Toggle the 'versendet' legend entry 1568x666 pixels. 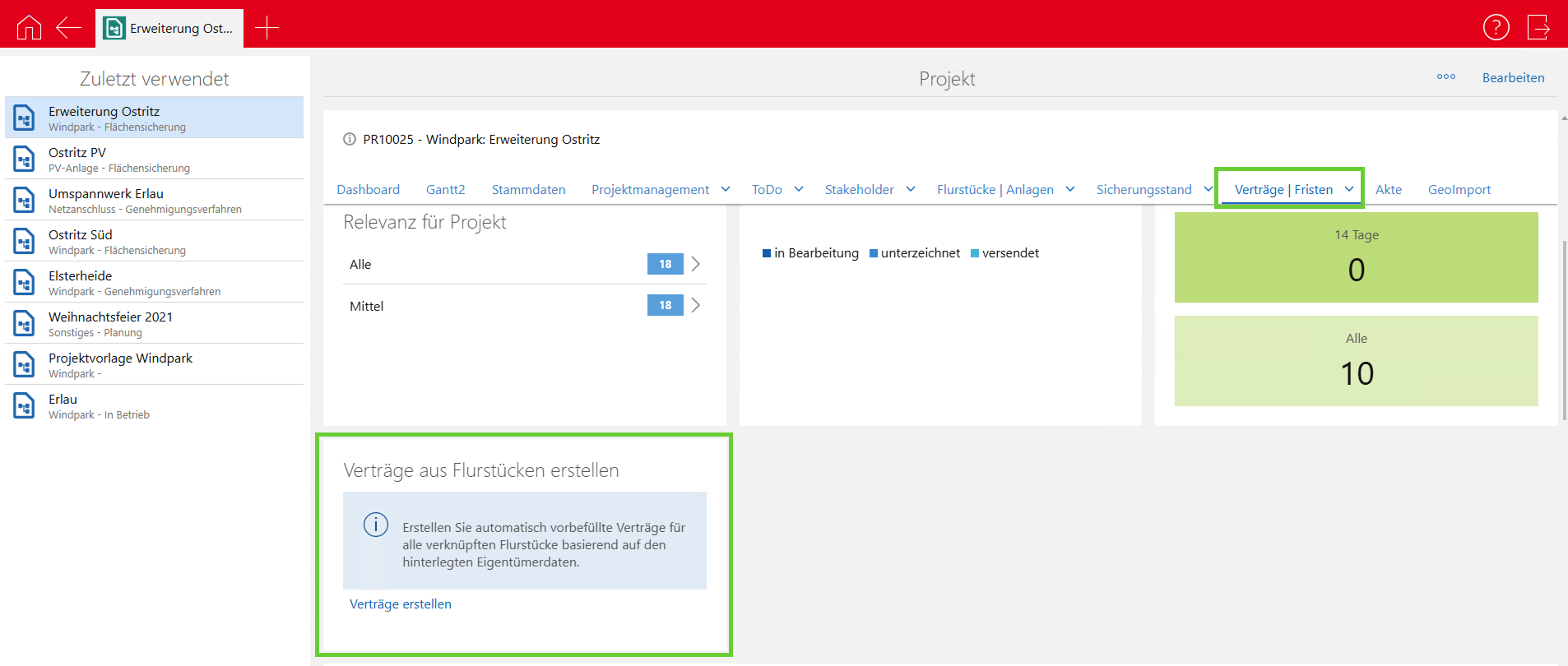[x=1004, y=253]
